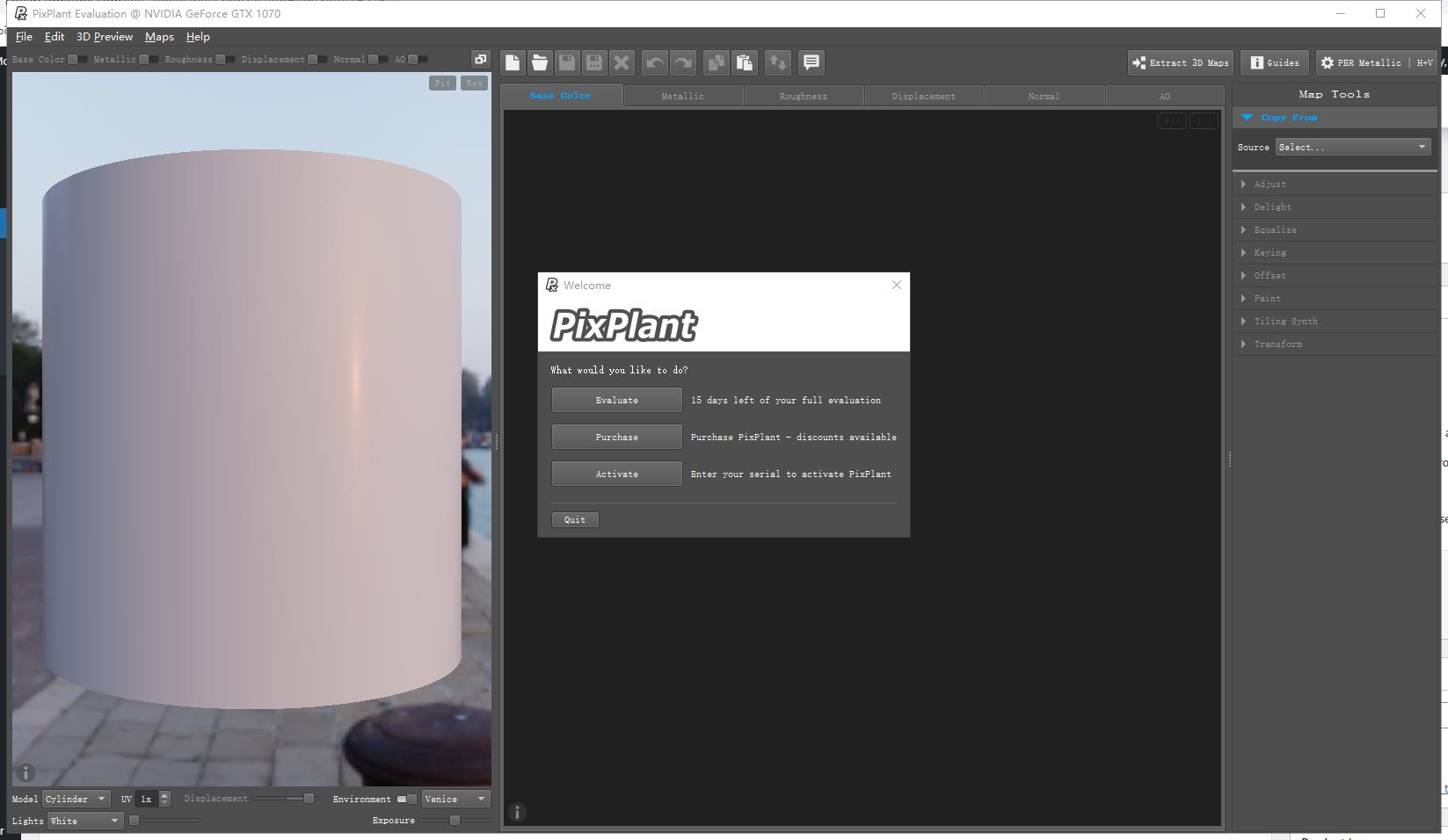Viewport: 1448px width, 840px height.
Task: Click the Quit button
Action: tap(575, 519)
